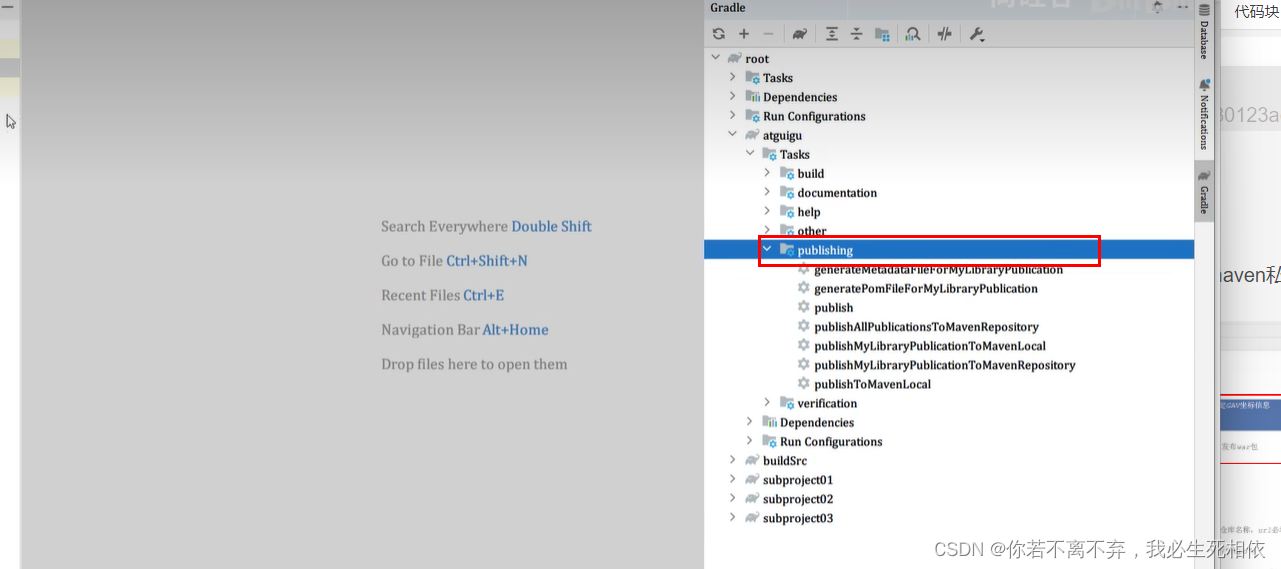Expand the help task group

point(767,211)
